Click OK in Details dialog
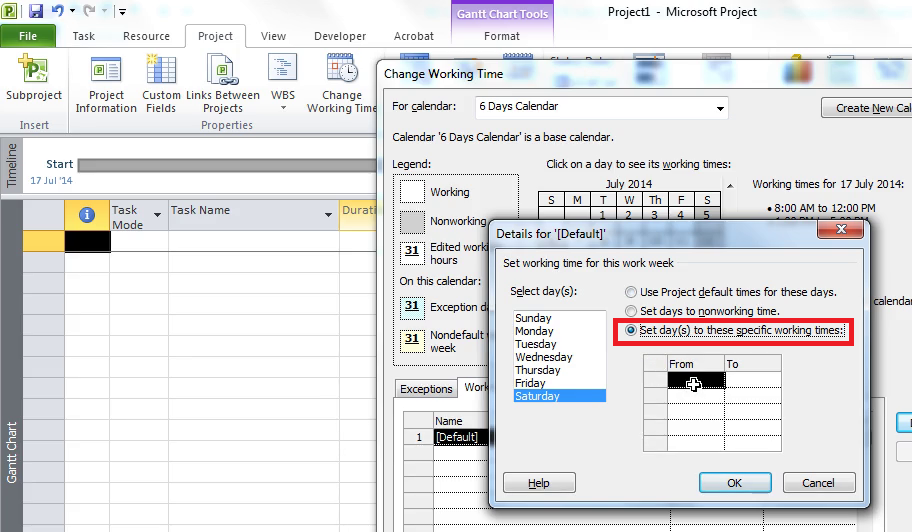 click(735, 483)
